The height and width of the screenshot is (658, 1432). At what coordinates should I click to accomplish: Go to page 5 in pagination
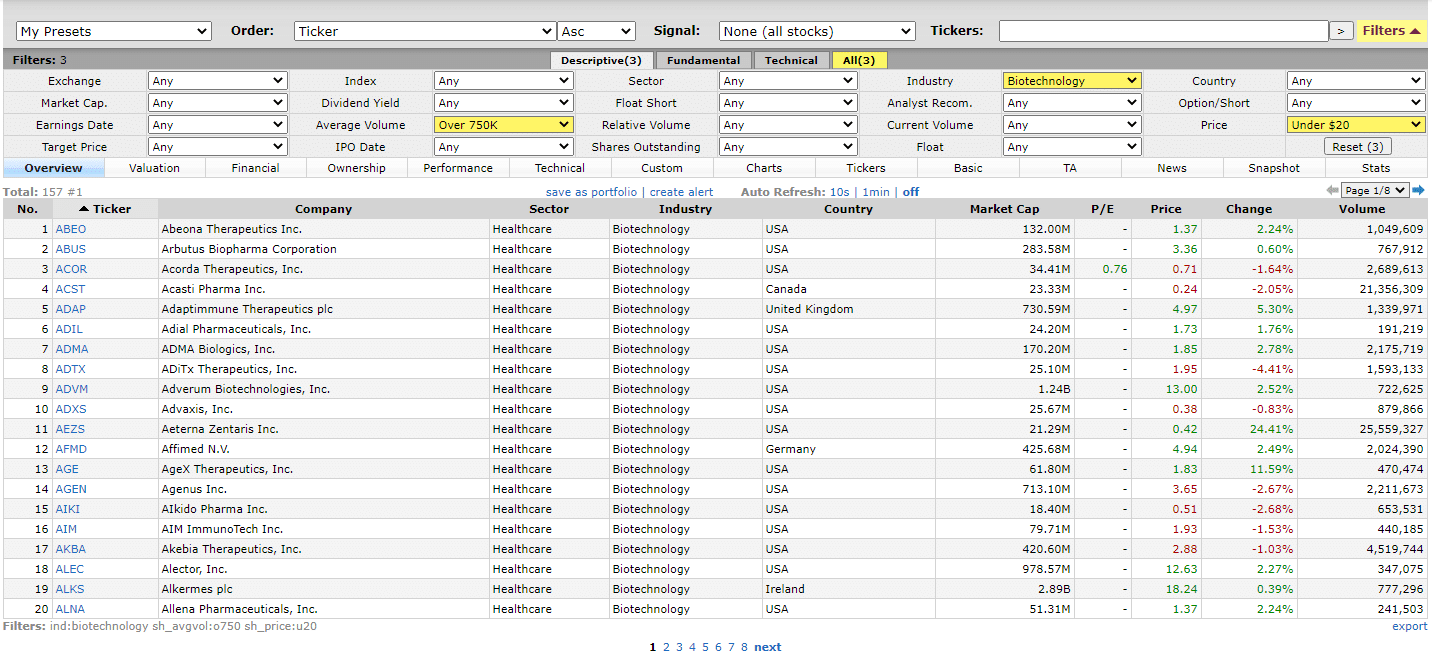[x=705, y=647]
